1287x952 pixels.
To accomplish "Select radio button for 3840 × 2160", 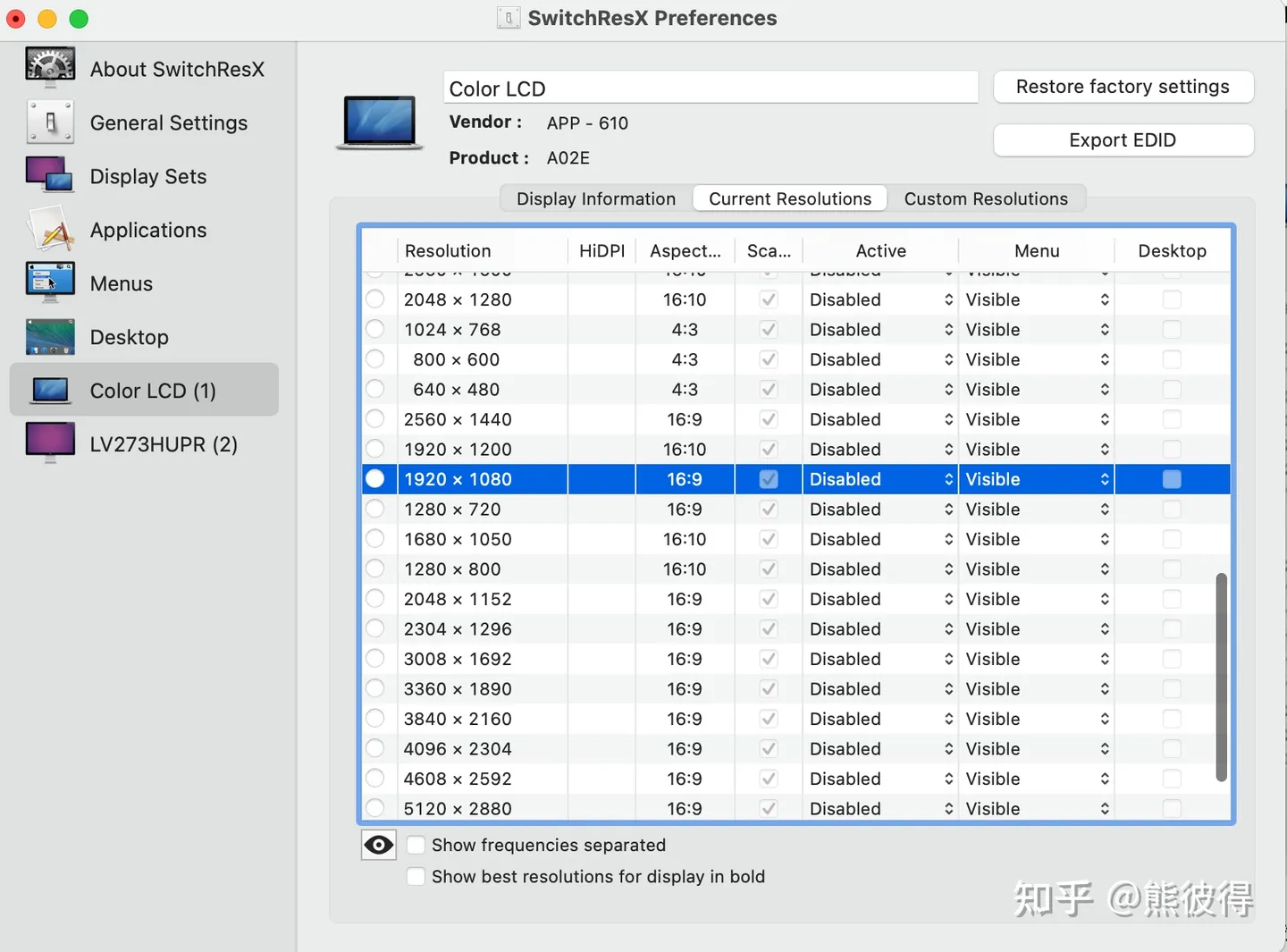I will point(375,719).
